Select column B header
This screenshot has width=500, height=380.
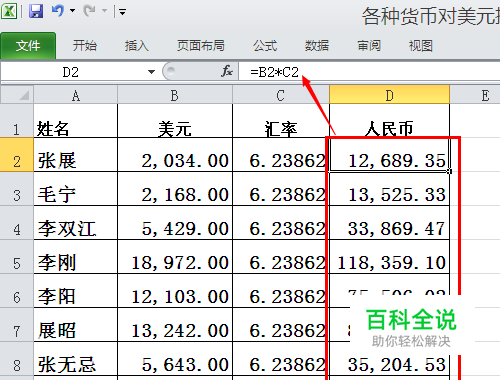[175, 95]
